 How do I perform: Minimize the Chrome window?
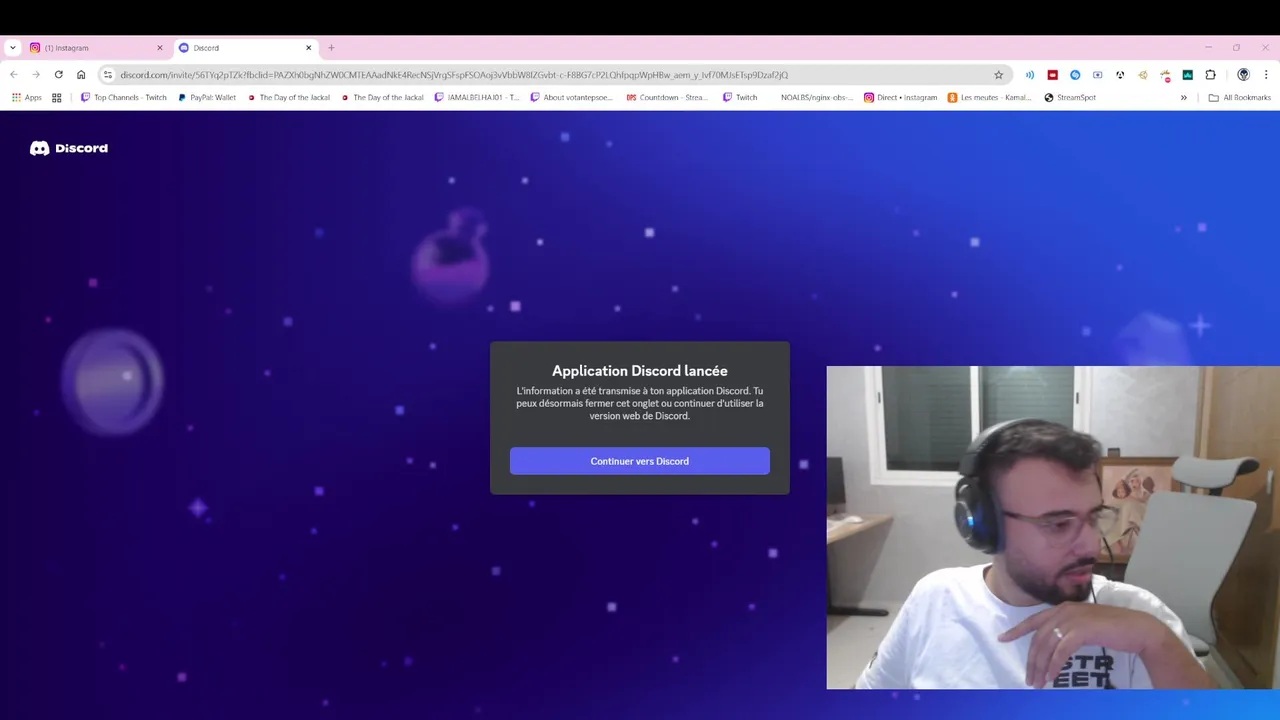pyautogui.click(x=1208, y=47)
